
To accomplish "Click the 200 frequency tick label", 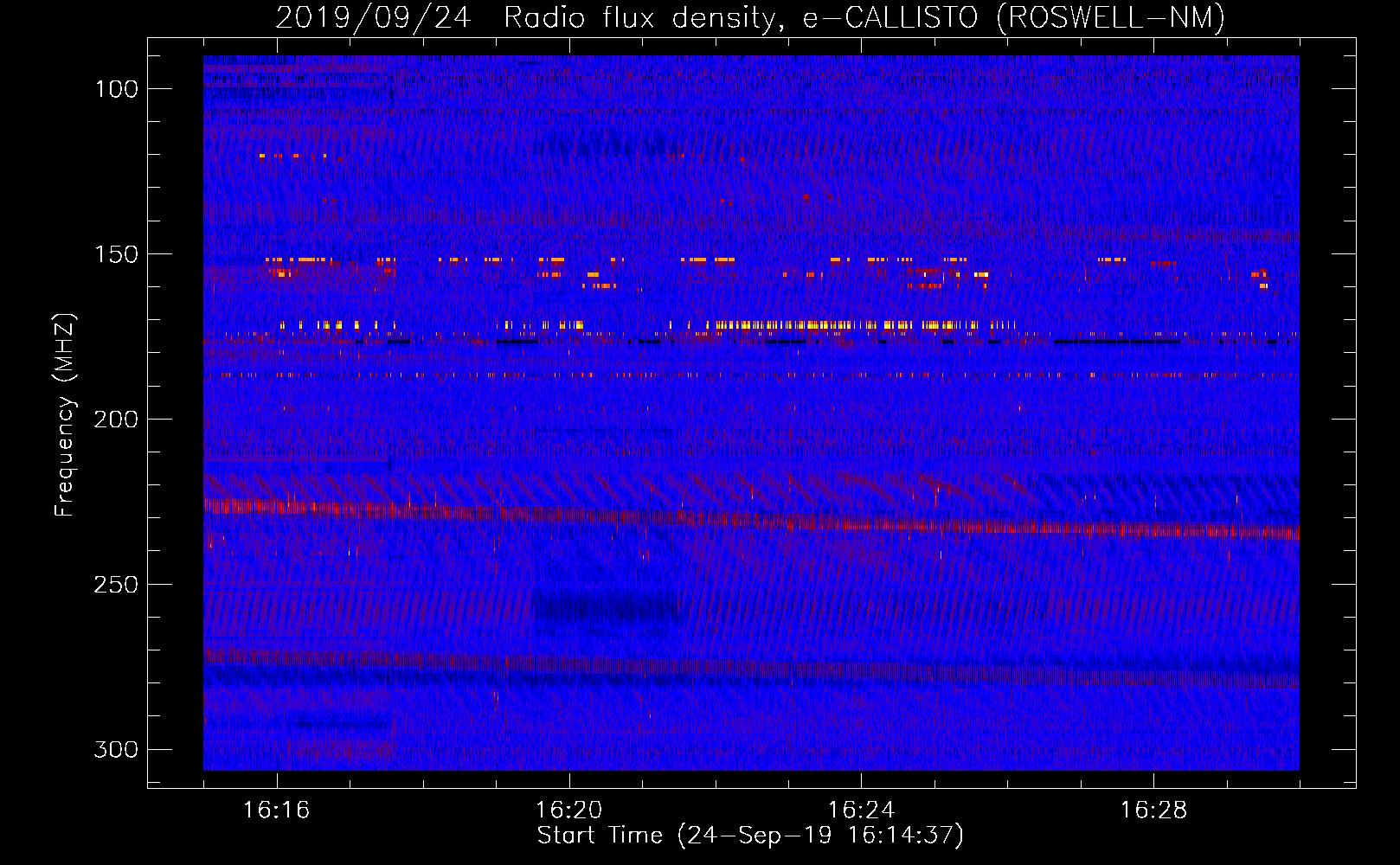I will pos(116,420).
